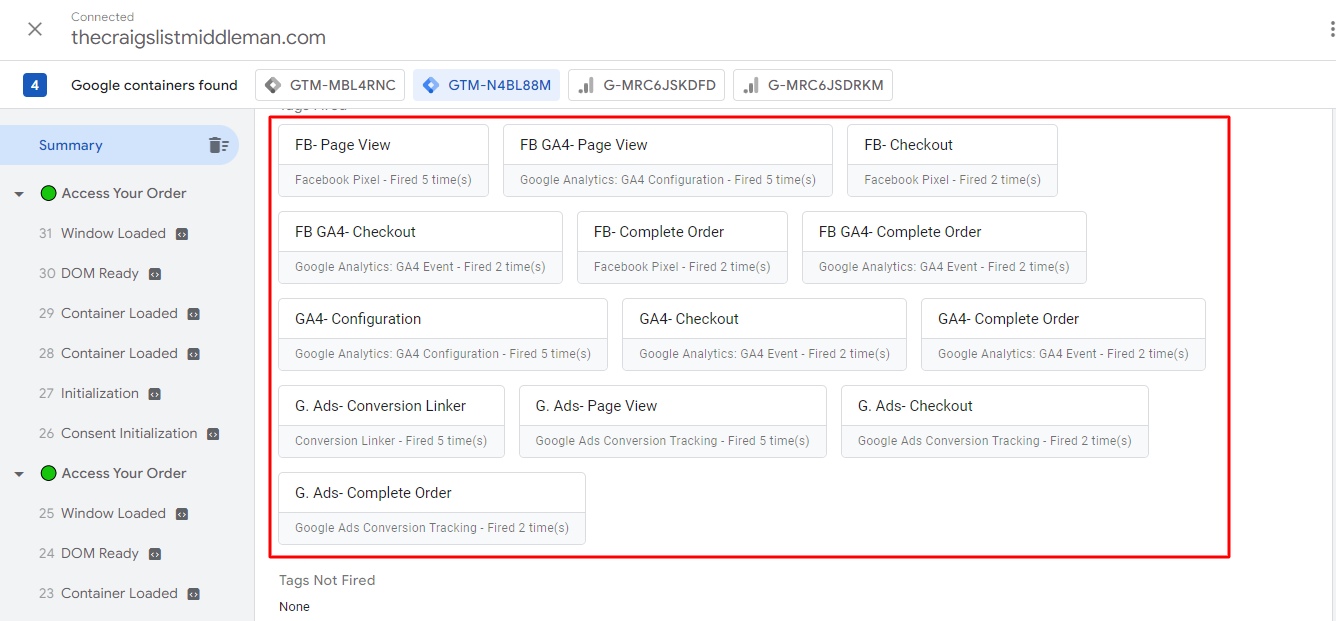The height and width of the screenshot is (621, 1336).
Task: Click the code icon beside 24 DOM Ready
Action: 155,554
